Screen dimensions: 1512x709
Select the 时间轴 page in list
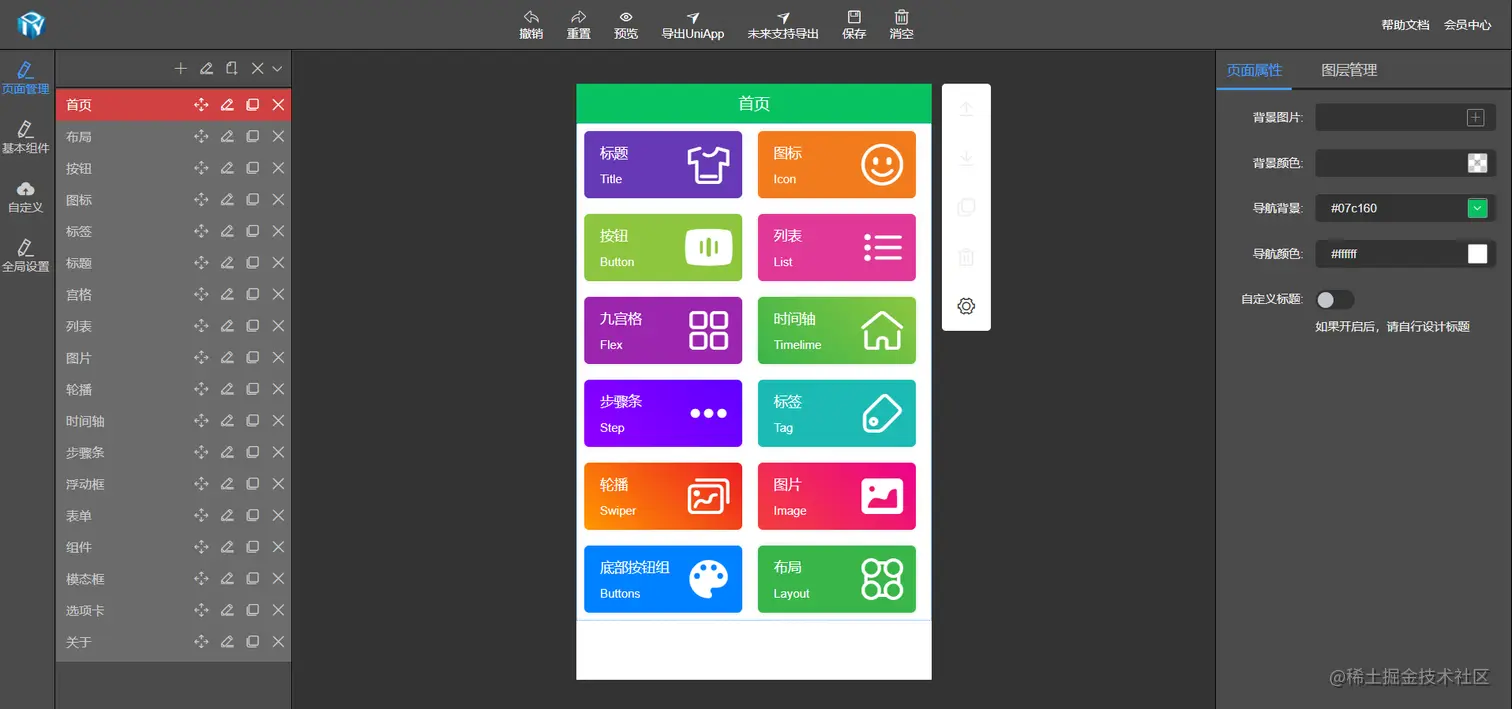pos(173,421)
